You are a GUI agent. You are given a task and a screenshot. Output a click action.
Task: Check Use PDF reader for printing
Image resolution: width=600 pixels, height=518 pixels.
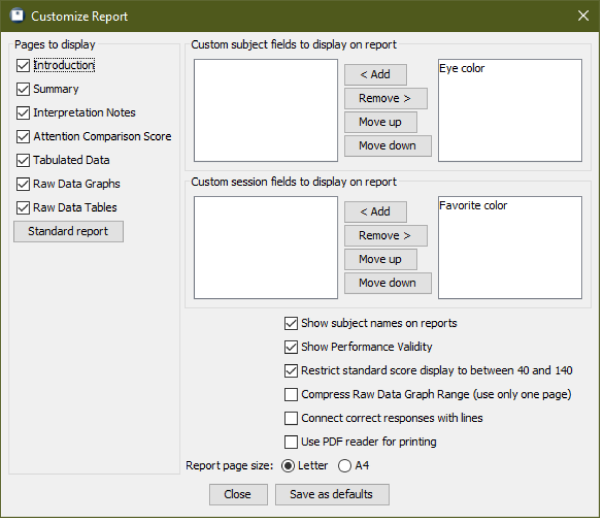[x=291, y=442]
